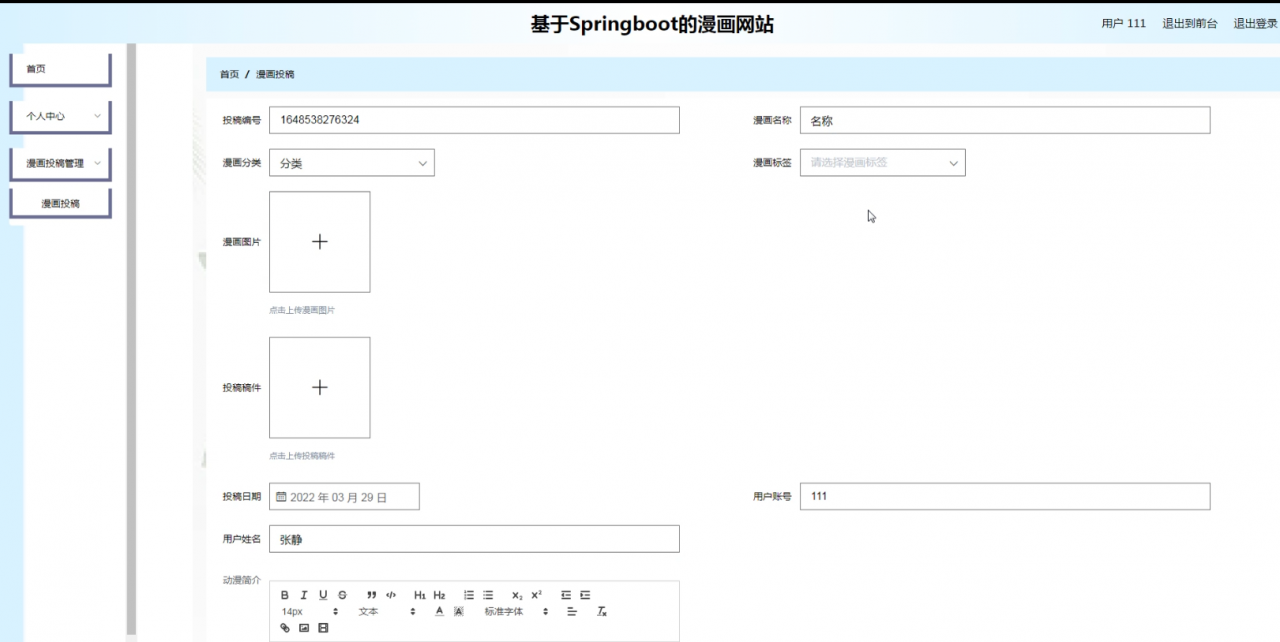Focus the 投稿编号 input field
The width and height of the screenshot is (1280, 642).
[474, 120]
